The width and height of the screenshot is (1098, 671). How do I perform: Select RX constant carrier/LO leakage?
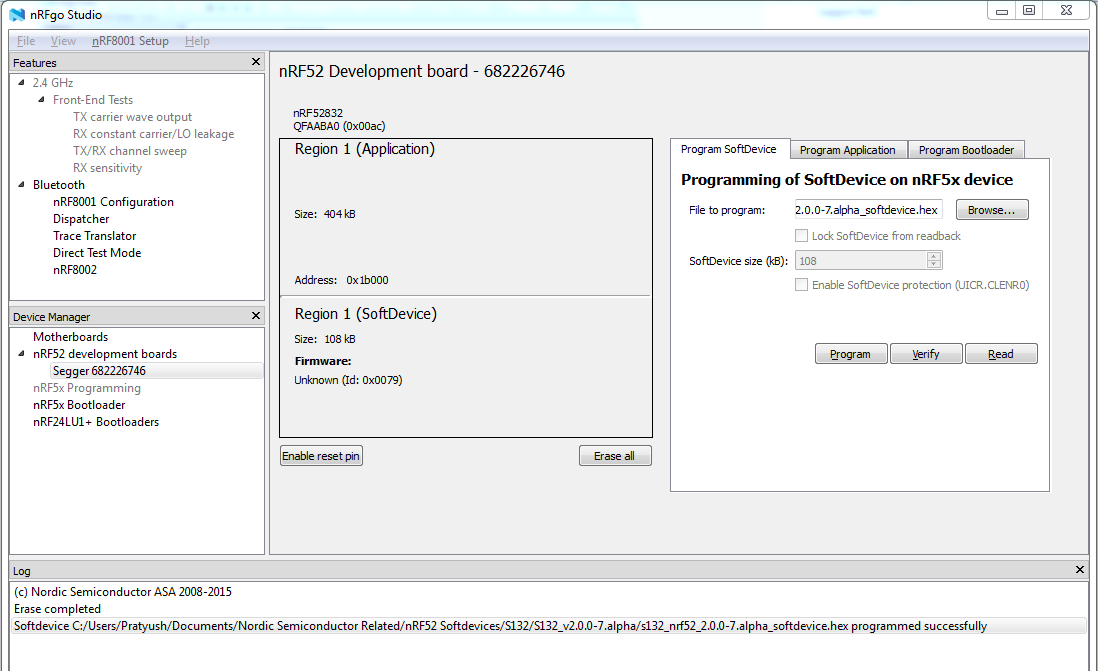click(153, 134)
